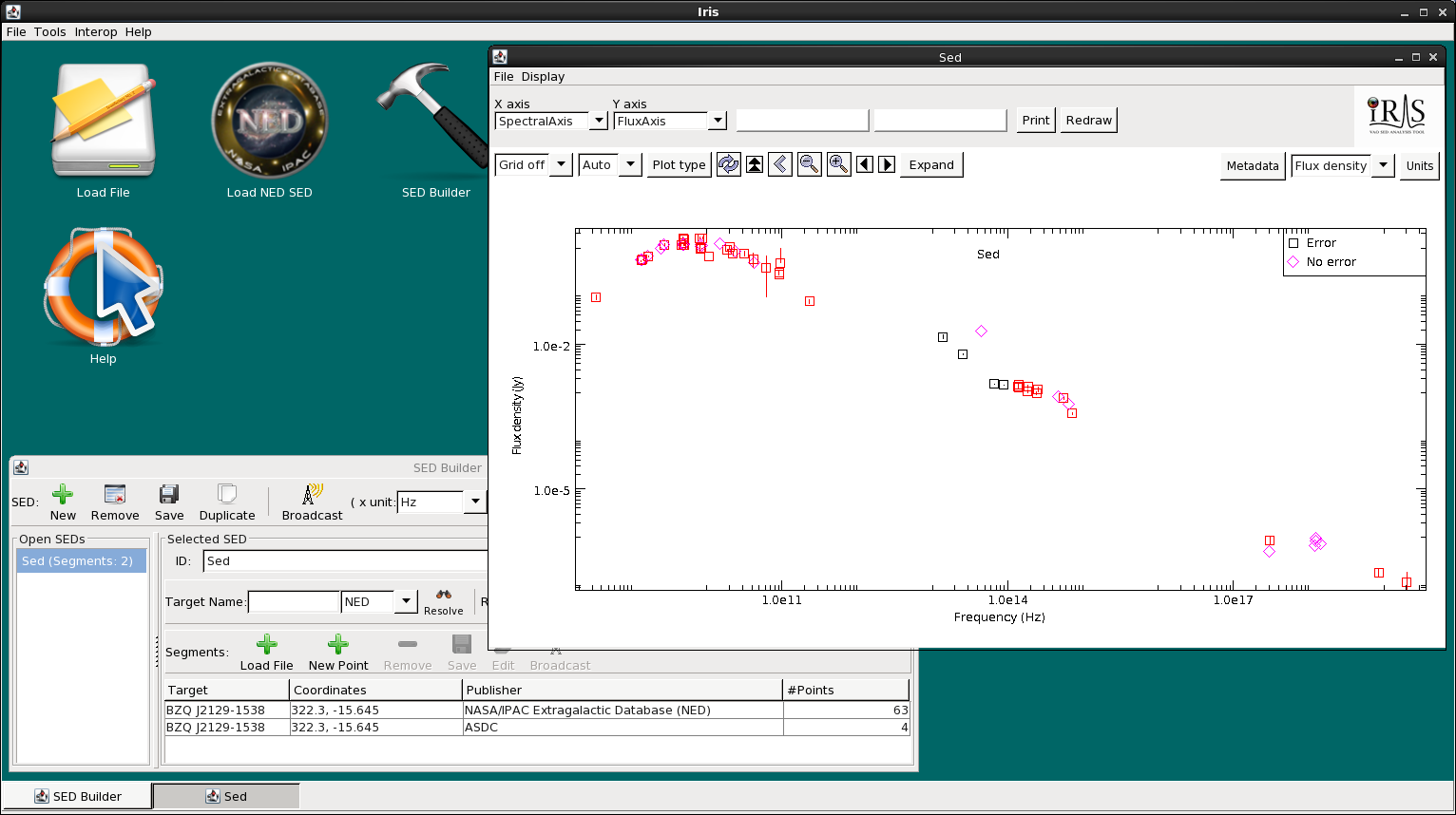Select the NASA/IPAC Extragalactic Database segment row
The image size is (1456, 815).
click(537, 710)
